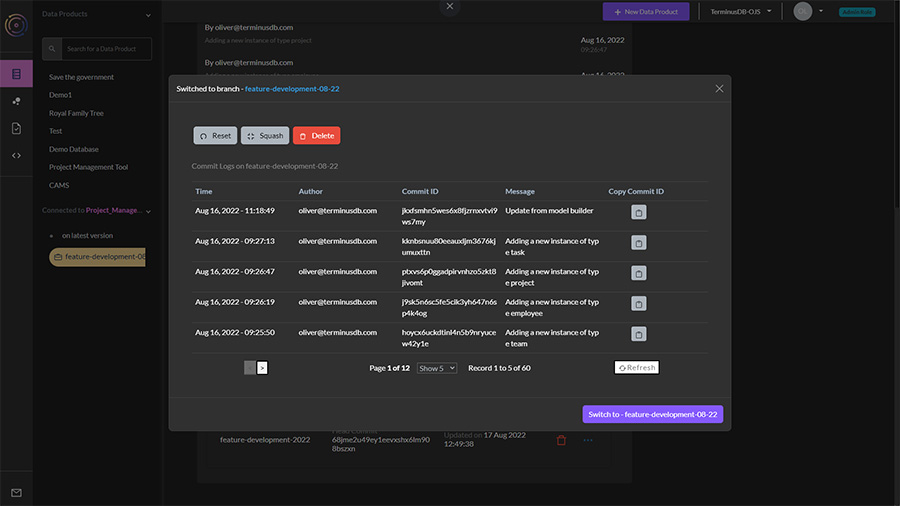Open Save the government data product
The height and width of the screenshot is (506, 900).
coord(82,77)
